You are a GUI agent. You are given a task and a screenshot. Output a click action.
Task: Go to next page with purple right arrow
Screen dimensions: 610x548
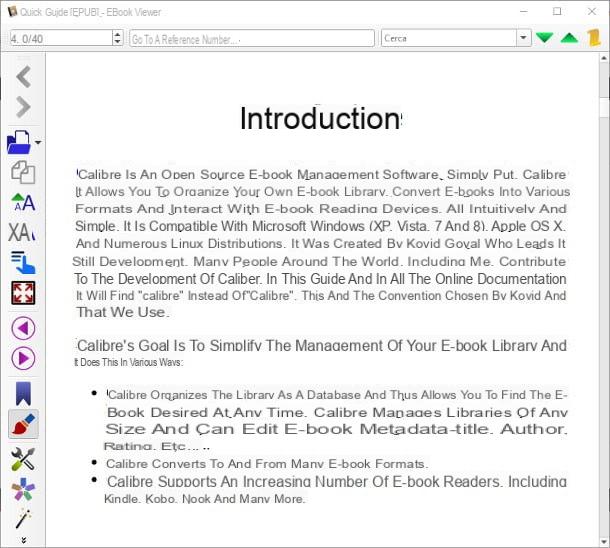[23, 358]
